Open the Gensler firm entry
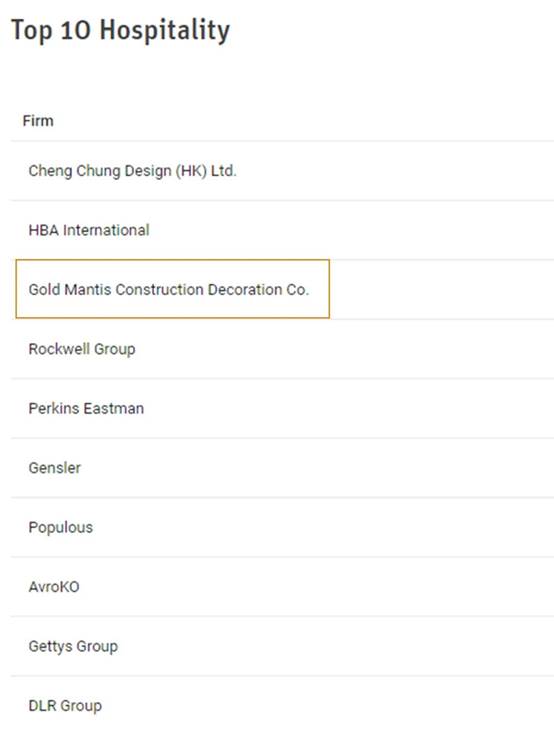The image size is (554, 737). [55, 468]
